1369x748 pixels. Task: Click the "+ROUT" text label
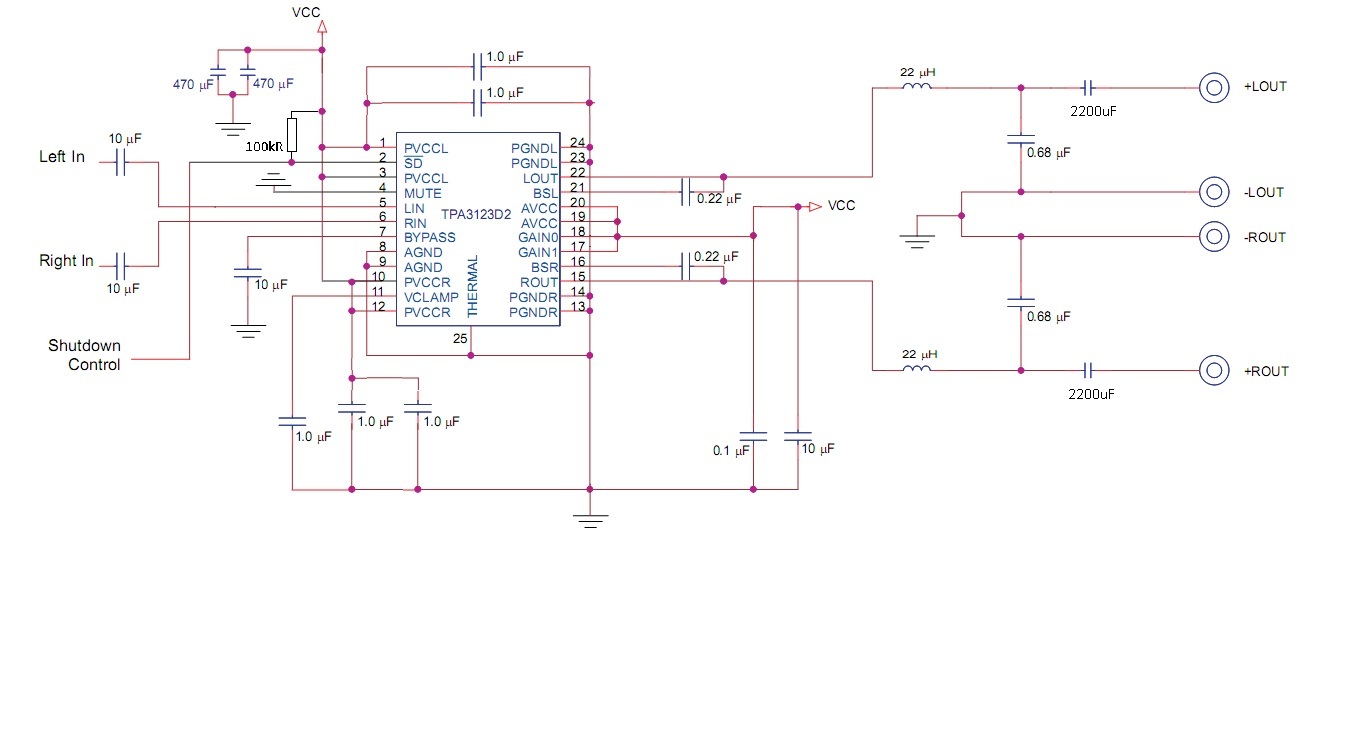pos(1266,372)
